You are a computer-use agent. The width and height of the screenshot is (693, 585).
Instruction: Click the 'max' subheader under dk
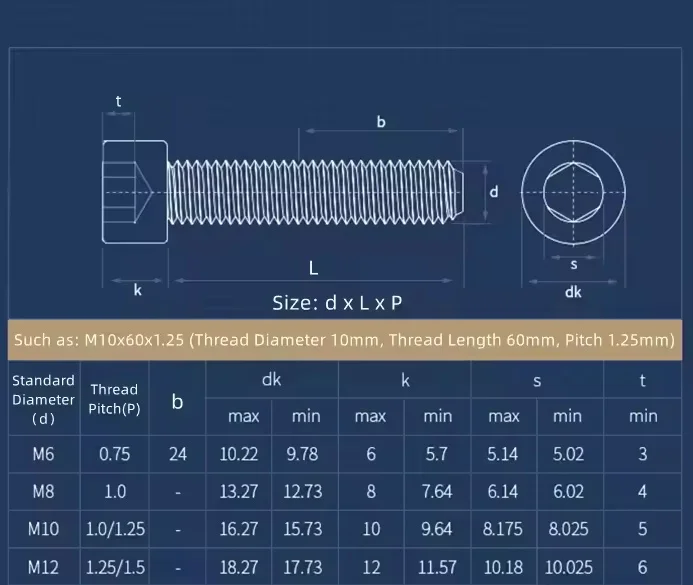tap(244, 416)
